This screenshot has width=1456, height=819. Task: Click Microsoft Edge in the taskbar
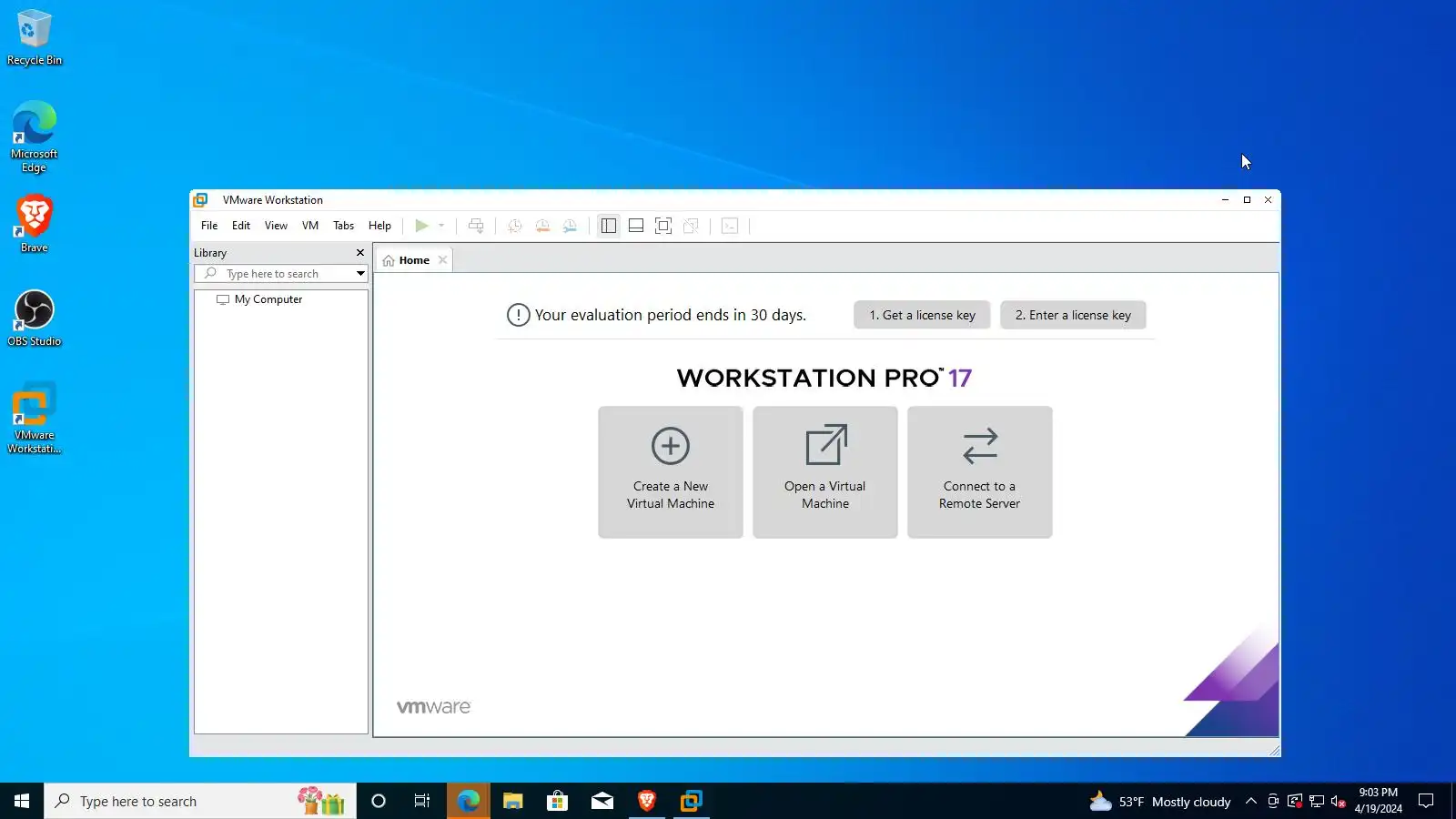pyautogui.click(x=468, y=801)
